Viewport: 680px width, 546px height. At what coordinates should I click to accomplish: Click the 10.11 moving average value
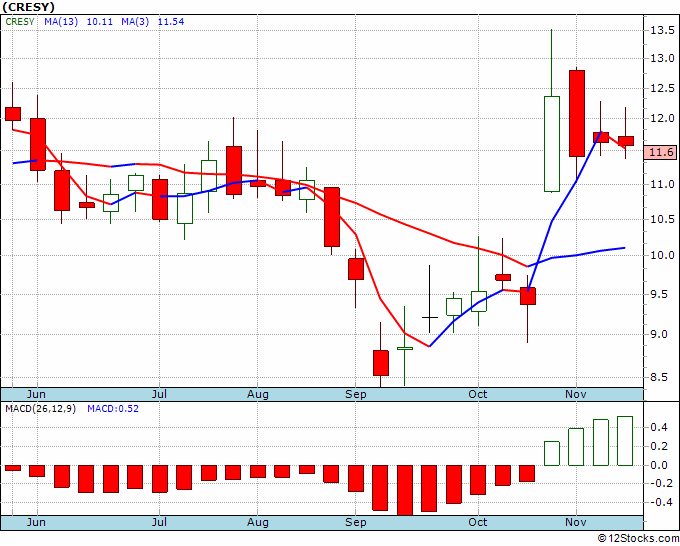coord(100,21)
